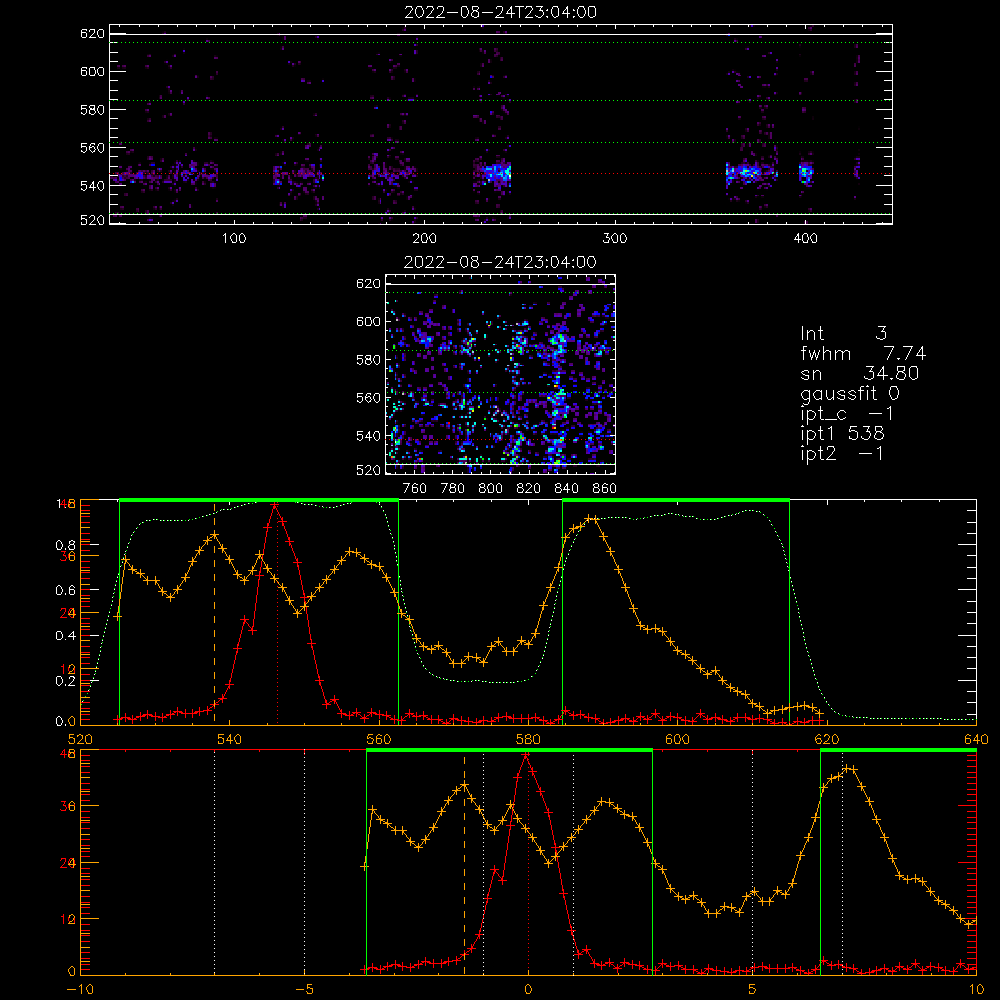Select the 'sn 34.80' readout text
Viewport: 1000px width, 1000px height.
tap(859, 373)
